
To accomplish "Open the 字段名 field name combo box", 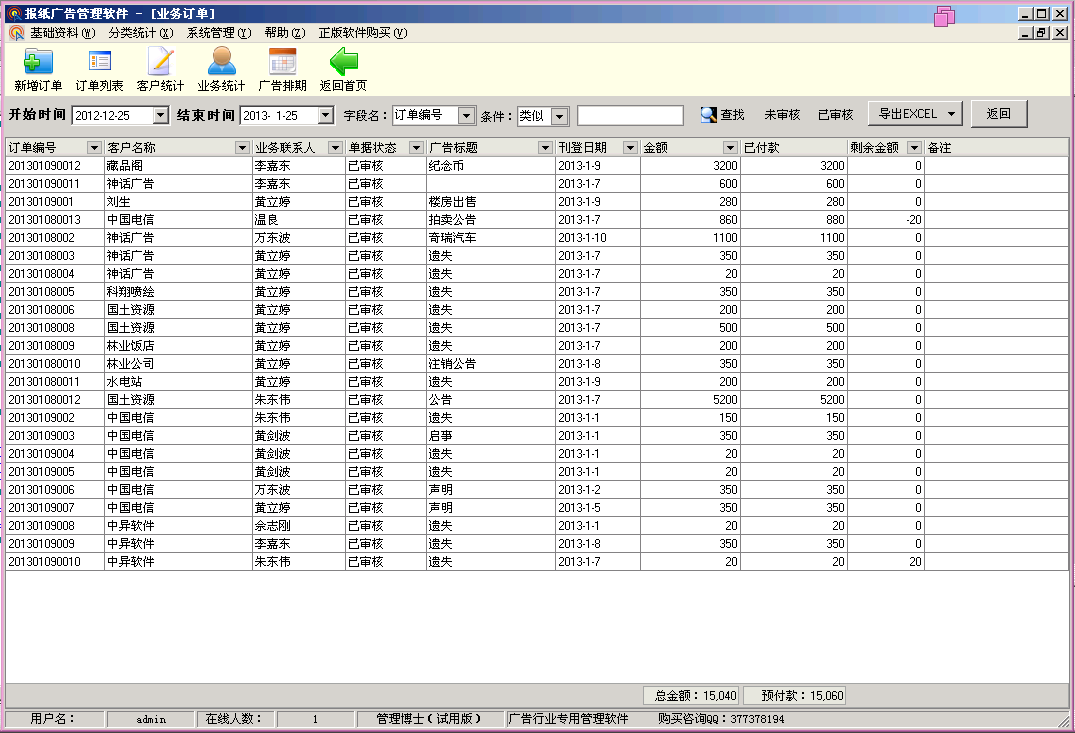I will click(466, 116).
